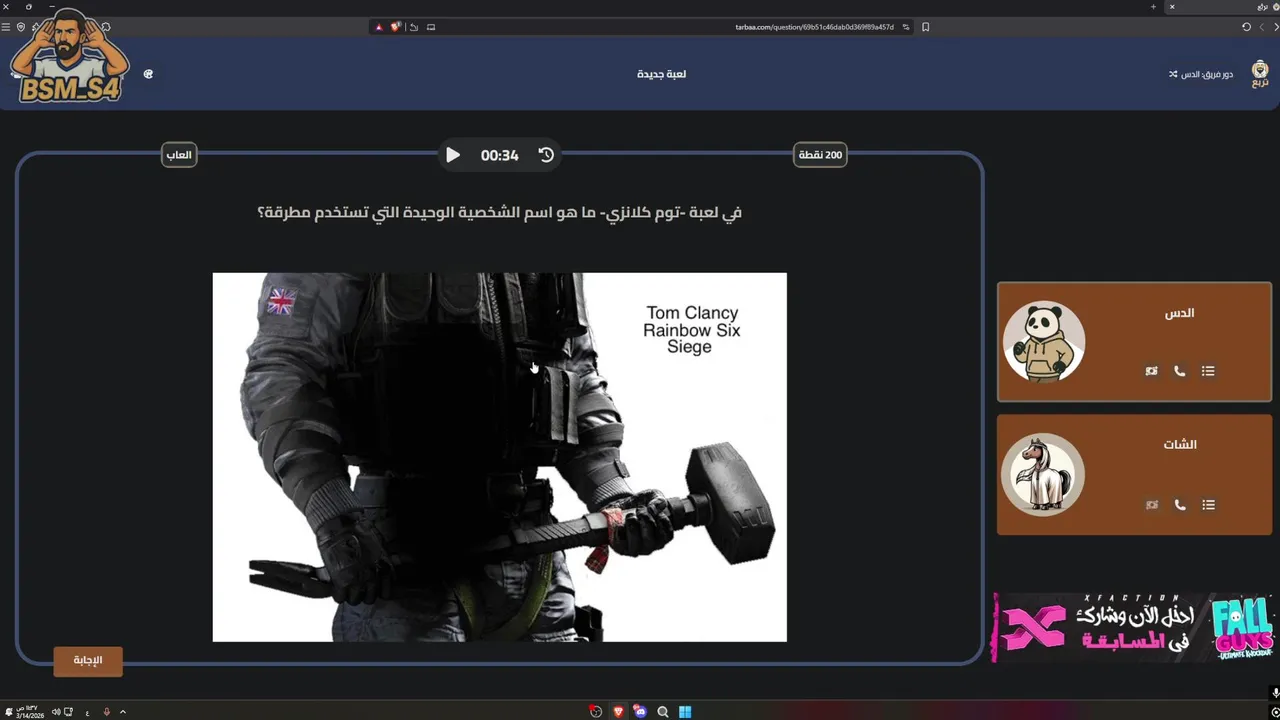1280x720 pixels.
Task: Open the الشات team list icon
Action: [x=1208, y=505]
